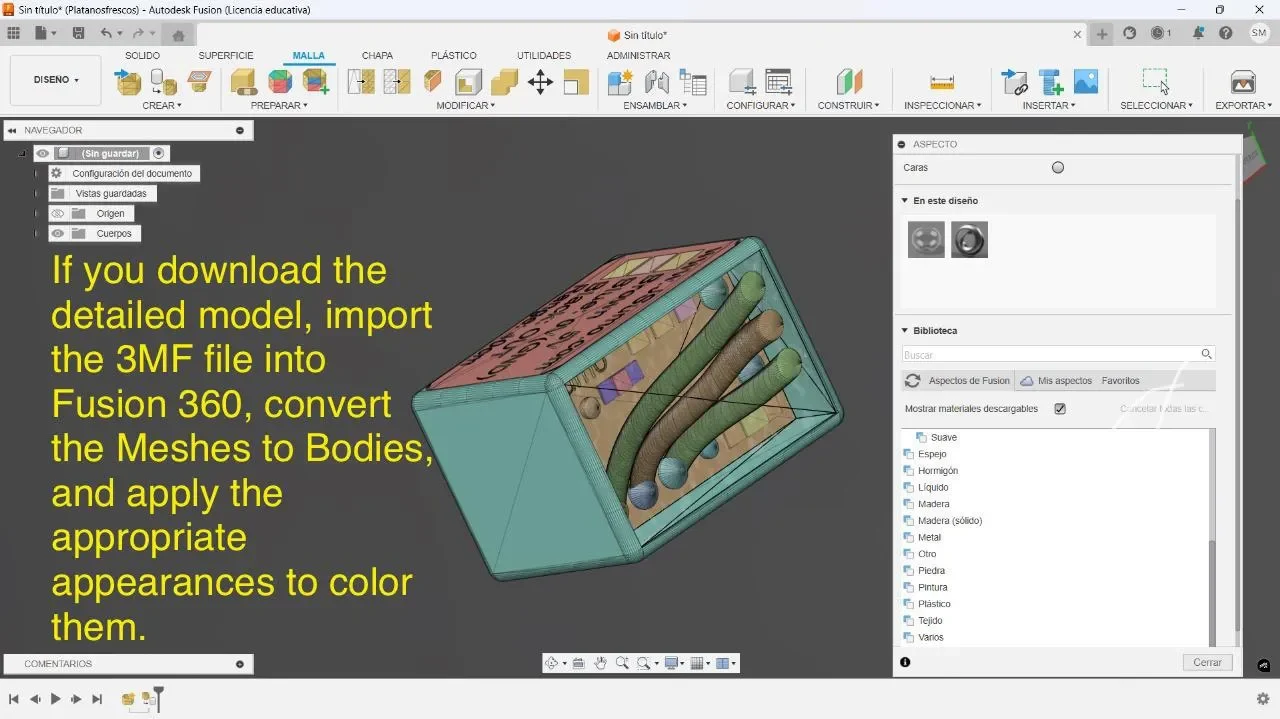The height and width of the screenshot is (719, 1280).
Task: Click the Tessellate cylinder-to-mesh icon
Action: coord(163,82)
